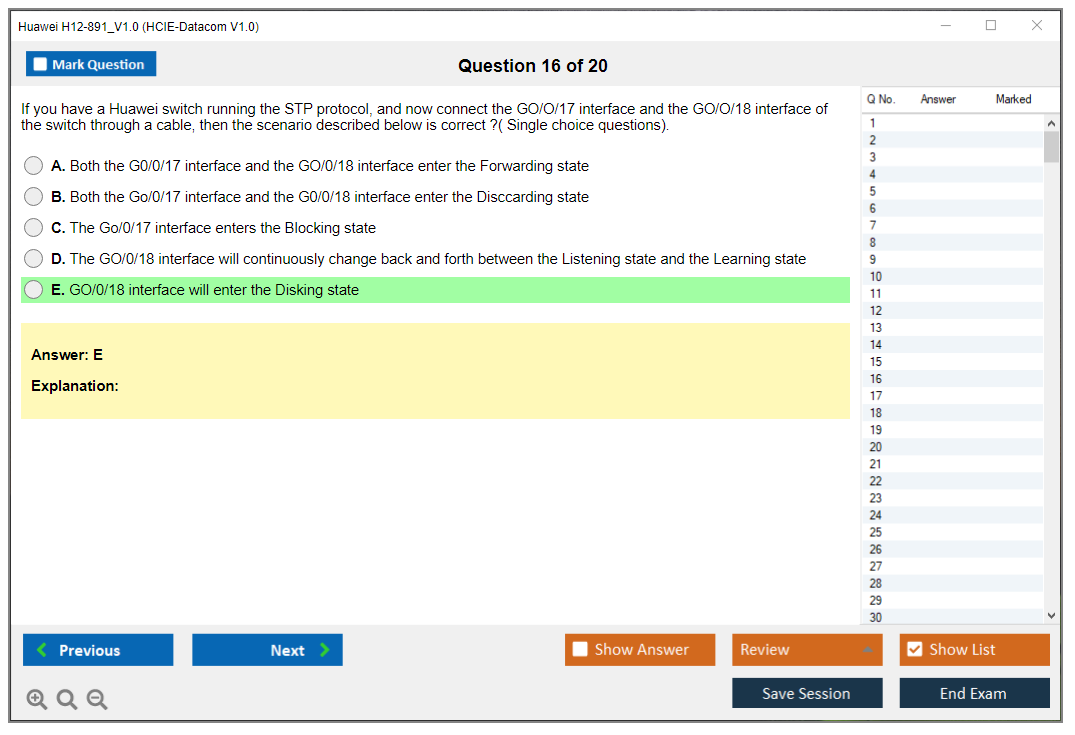
Task: Click the zoom out magnifier icon
Action: 97,699
